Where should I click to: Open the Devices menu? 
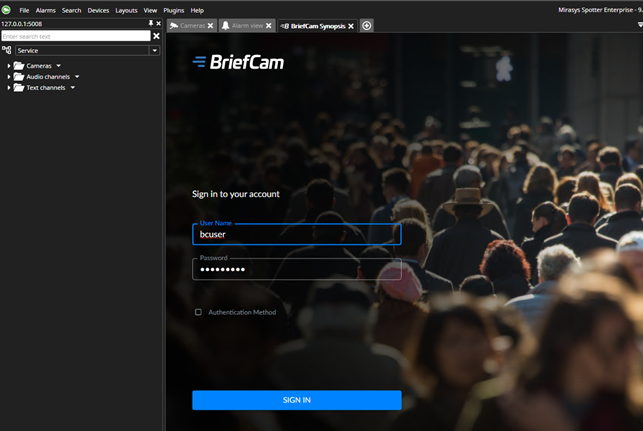98,10
